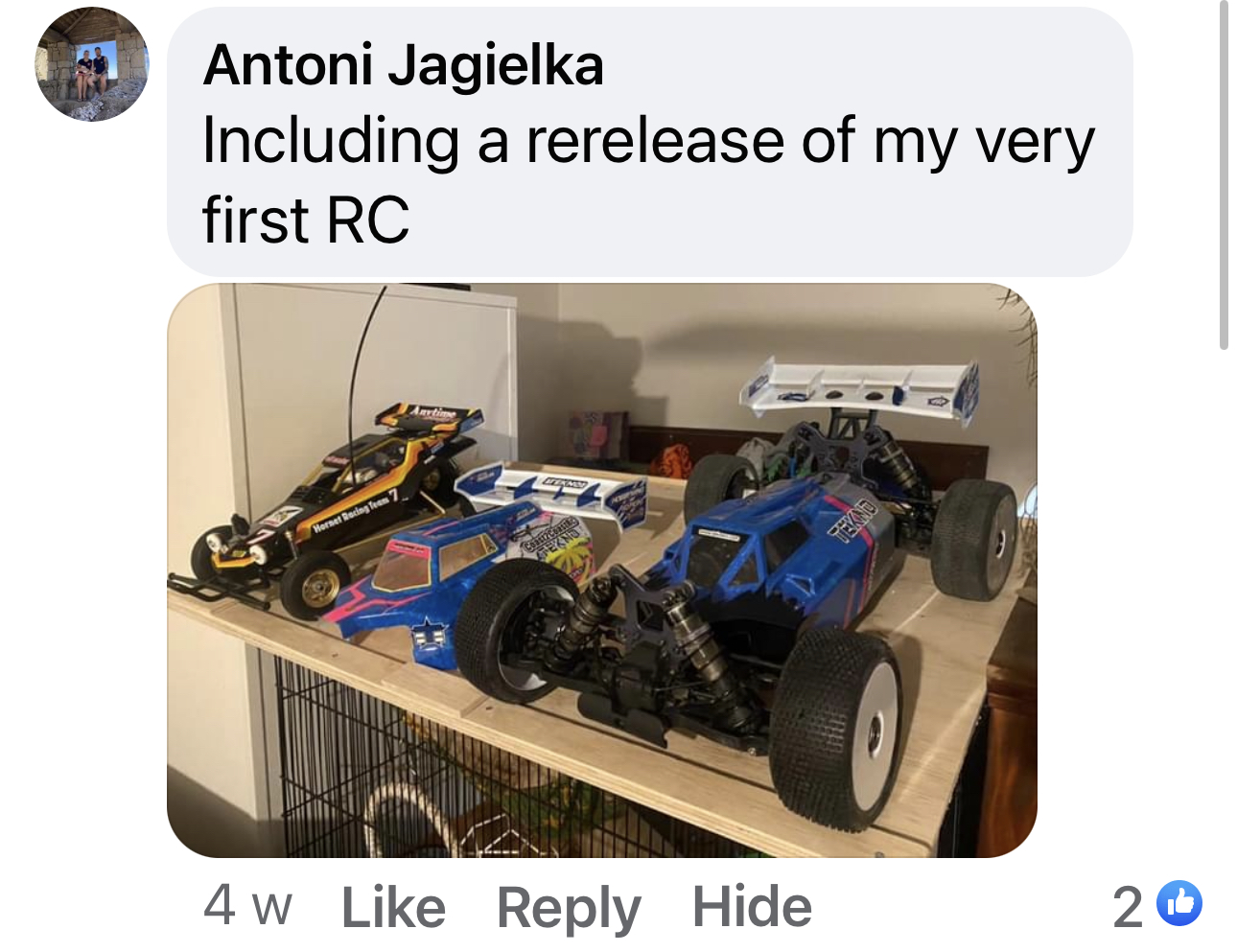The image size is (1237, 952).
Task: Click the "first RC" comment text
Action: (306, 220)
